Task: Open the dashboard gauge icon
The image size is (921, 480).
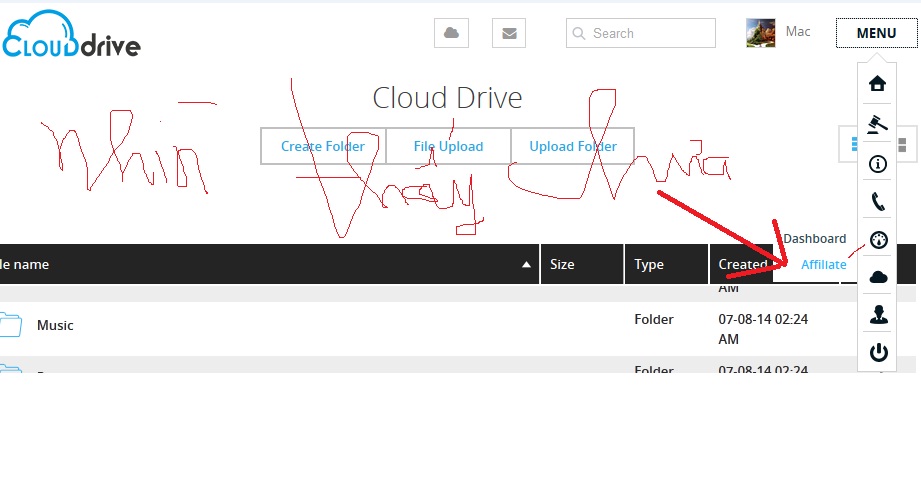Action: 879,240
